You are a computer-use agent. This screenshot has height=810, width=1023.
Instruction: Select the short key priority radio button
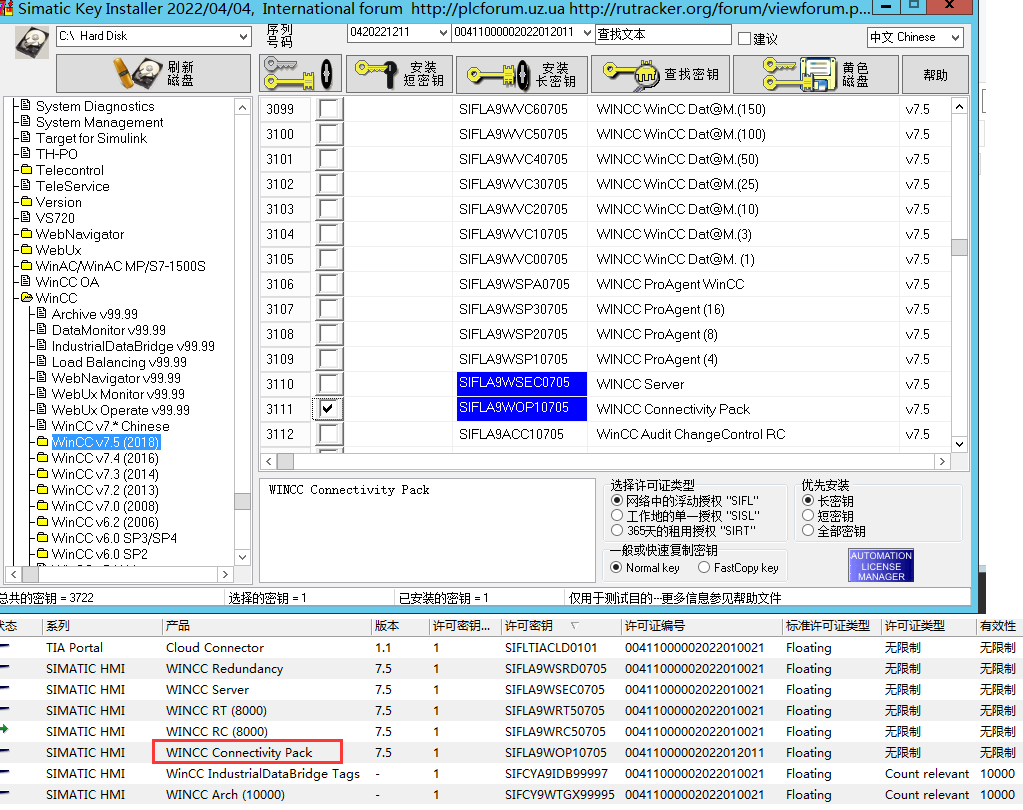click(808, 515)
